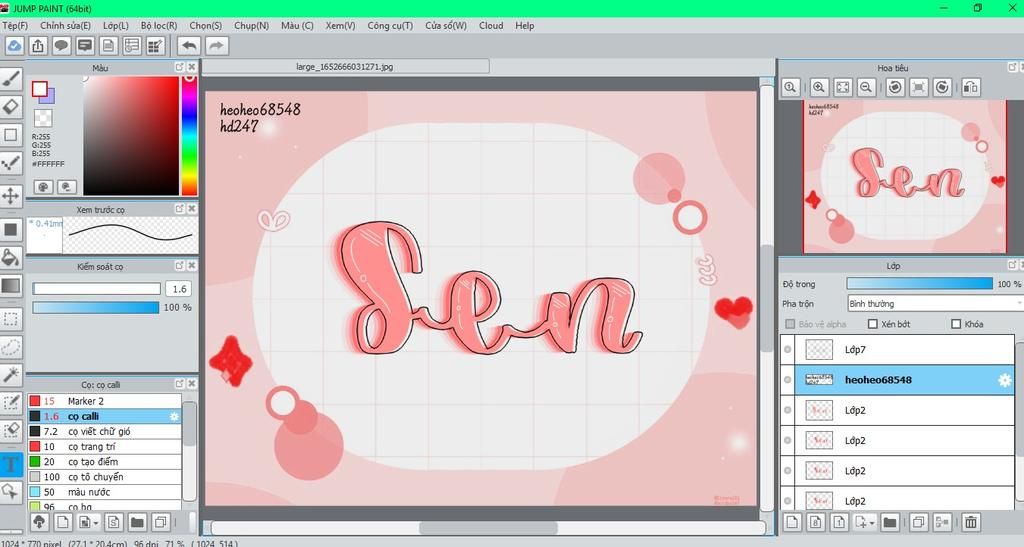Screen dimensions: 1024x547
Task: Toggle visibility of layer Lớp7
Action: (x=788, y=350)
